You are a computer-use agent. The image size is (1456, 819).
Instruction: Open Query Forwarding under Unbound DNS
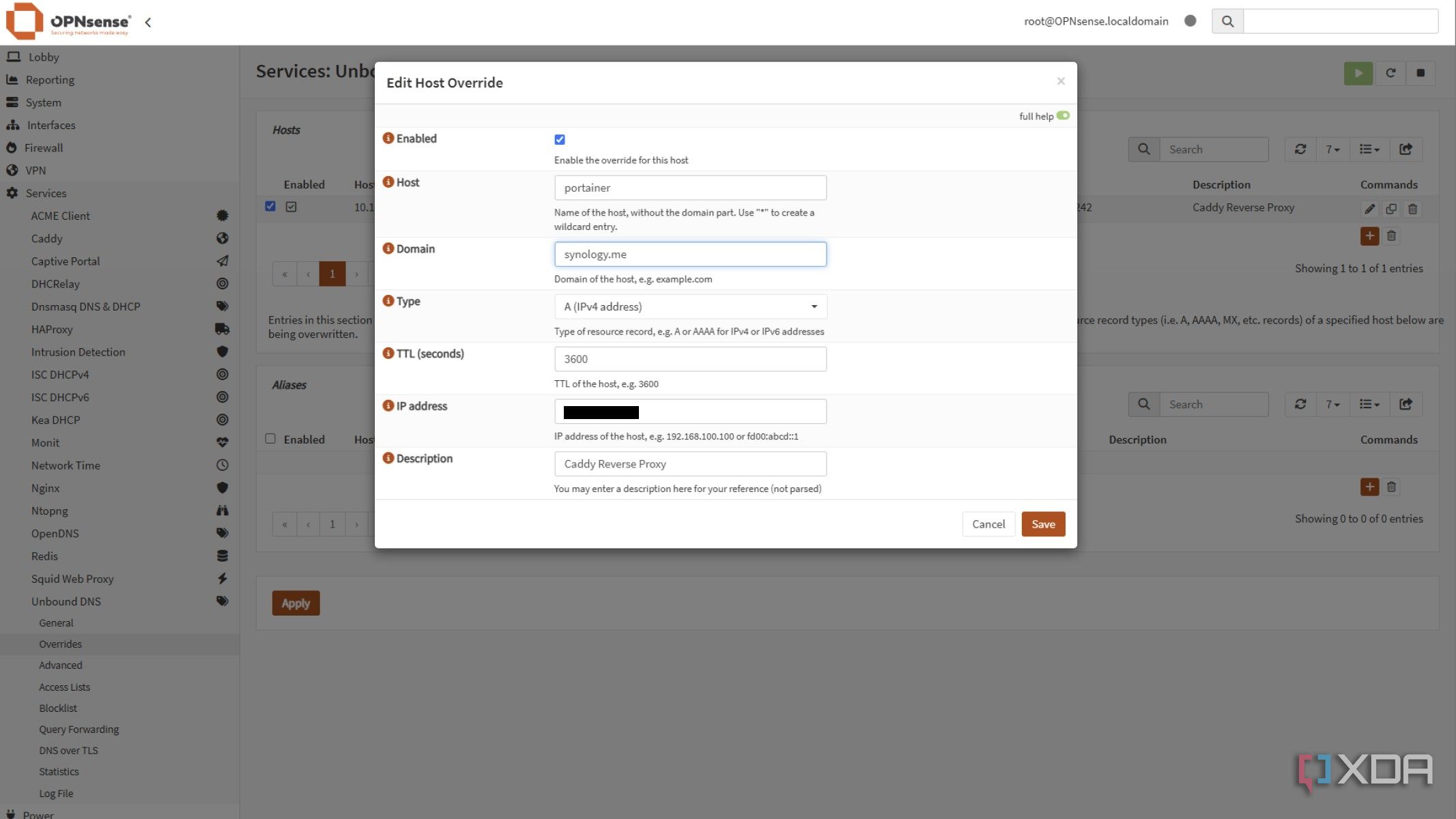(x=78, y=730)
